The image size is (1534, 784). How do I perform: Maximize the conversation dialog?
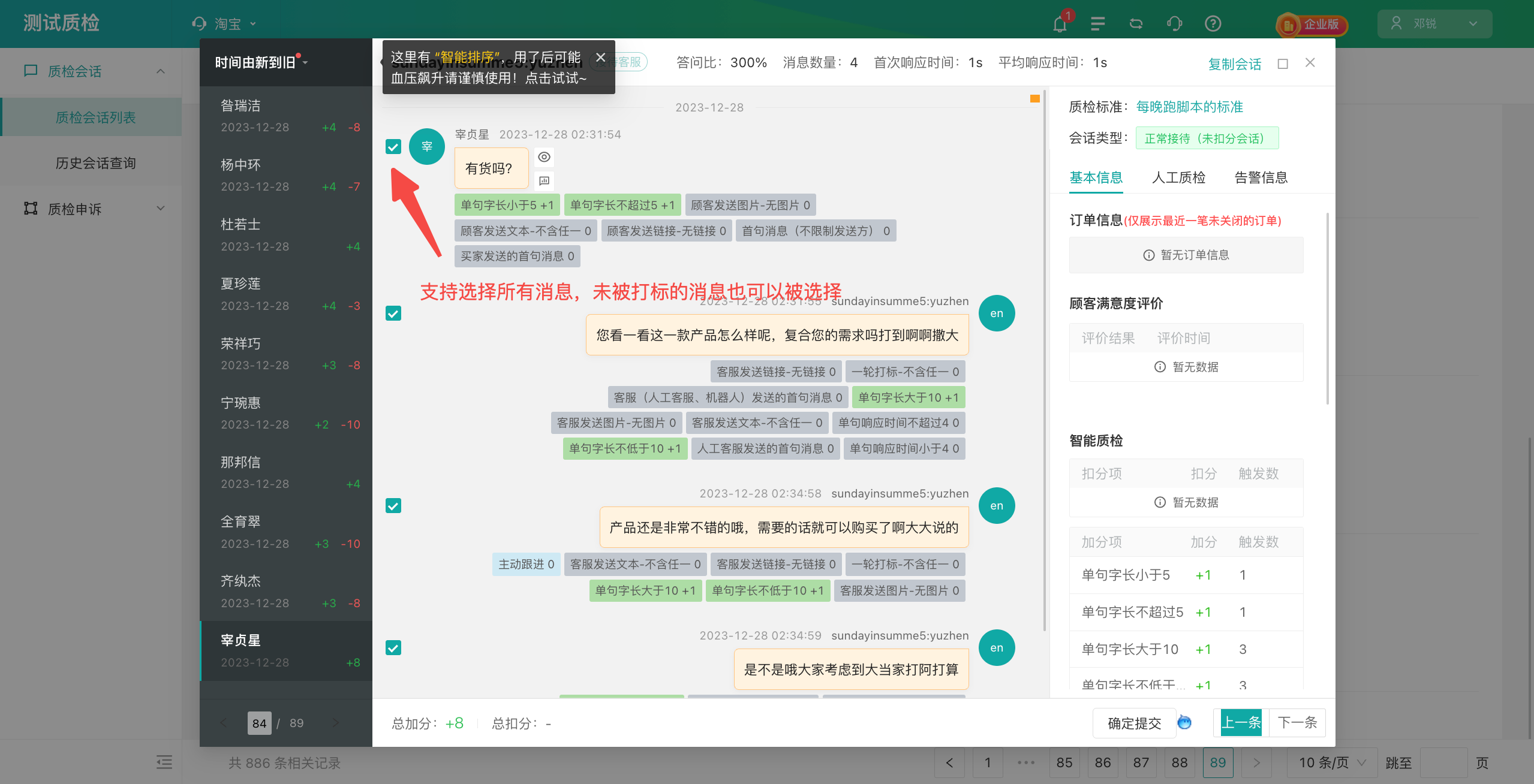[x=1283, y=63]
